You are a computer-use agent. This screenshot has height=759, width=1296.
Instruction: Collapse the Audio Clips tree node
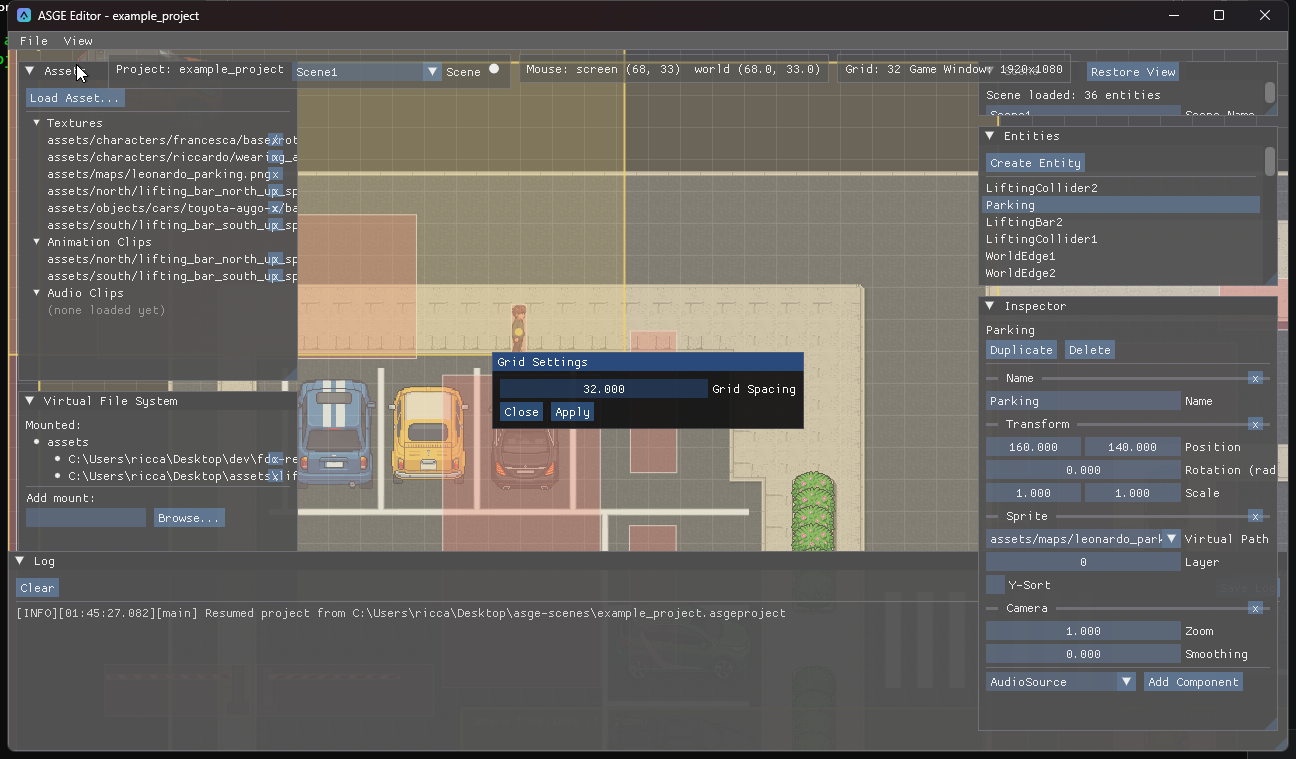(x=36, y=293)
